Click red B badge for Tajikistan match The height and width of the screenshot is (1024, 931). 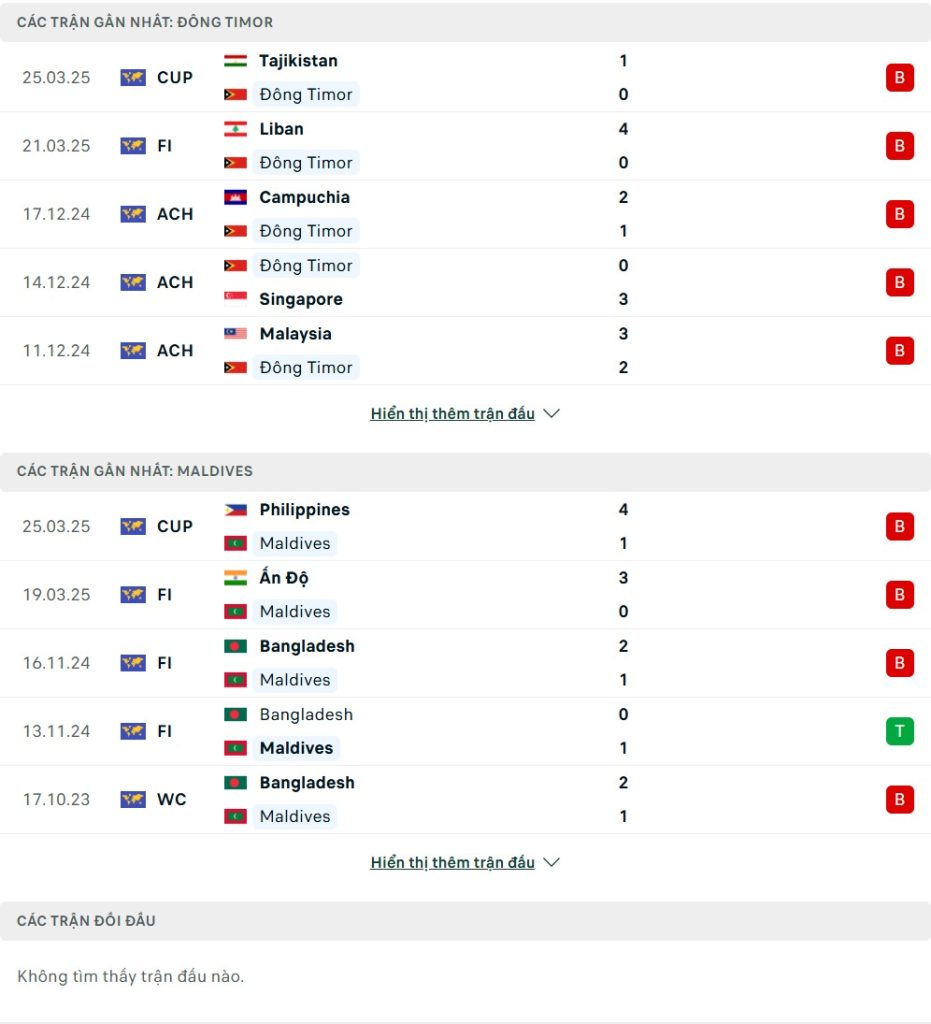(900, 77)
